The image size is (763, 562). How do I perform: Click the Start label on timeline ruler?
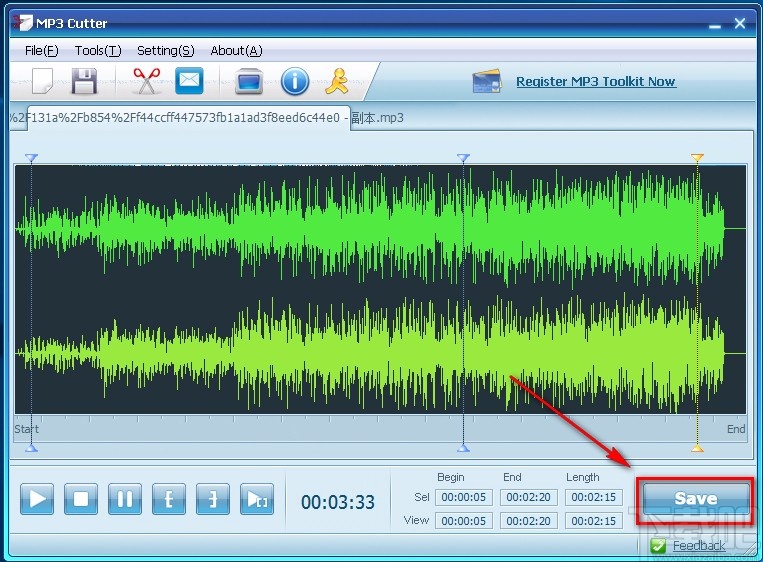tap(26, 429)
